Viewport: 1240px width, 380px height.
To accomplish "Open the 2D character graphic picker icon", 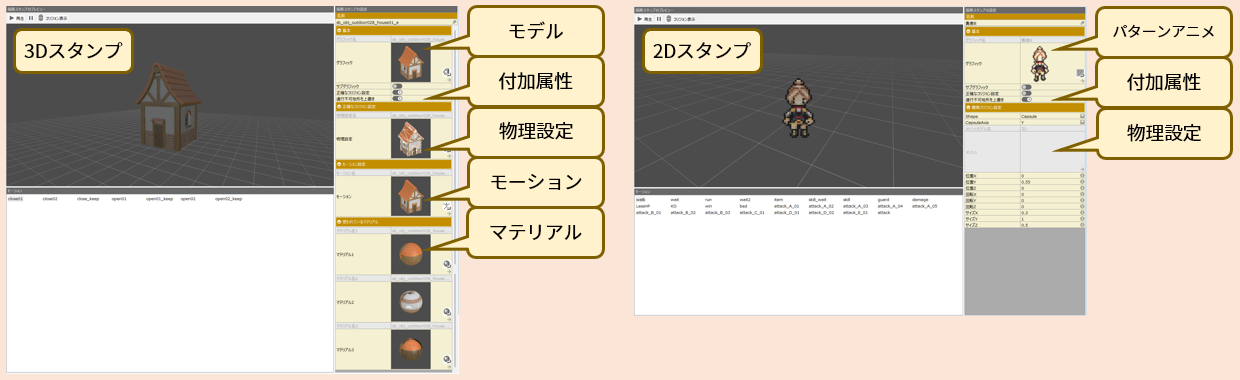I will (x=1079, y=73).
